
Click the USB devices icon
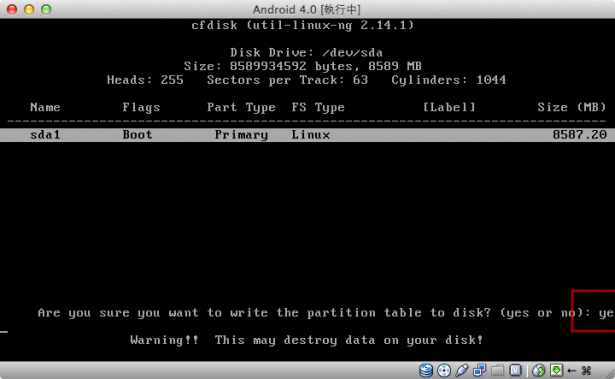(462, 370)
